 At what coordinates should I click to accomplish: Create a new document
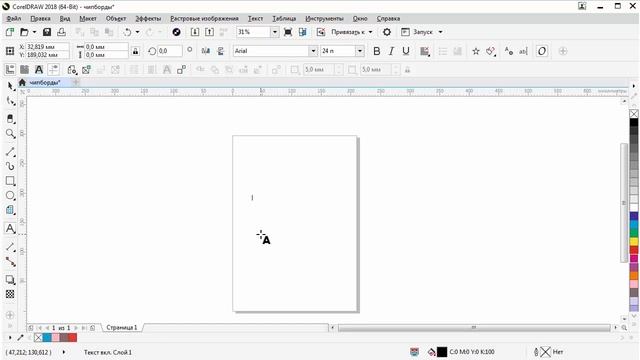pyautogui.click(x=10, y=32)
